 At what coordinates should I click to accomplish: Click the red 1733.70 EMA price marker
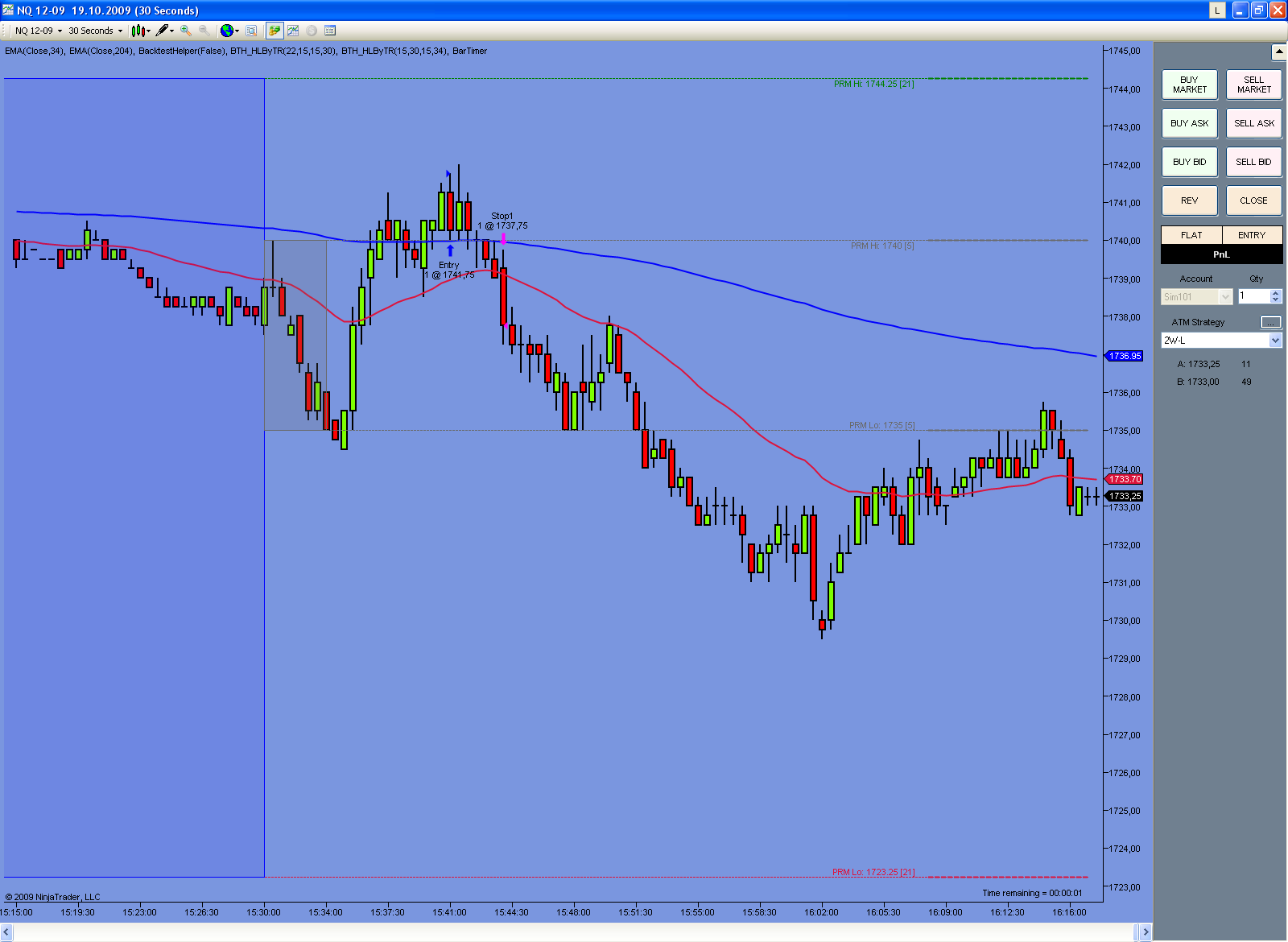pyautogui.click(x=1125, y=479)
